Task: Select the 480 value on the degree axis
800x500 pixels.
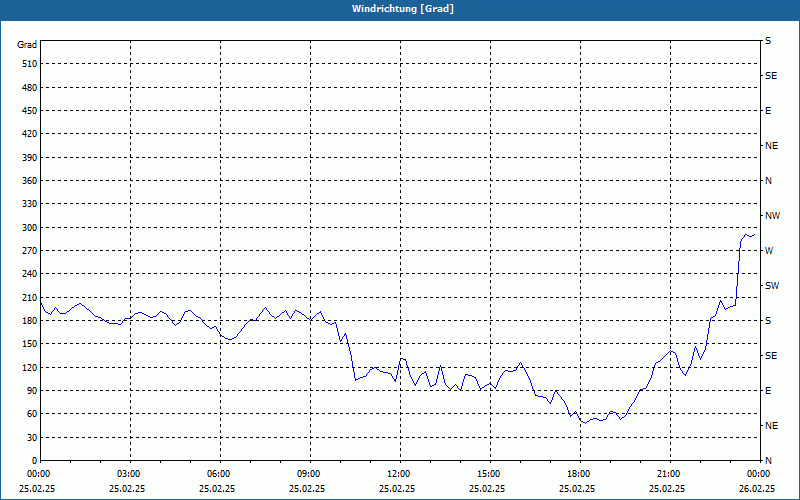Action: click(x=30, y=88)
